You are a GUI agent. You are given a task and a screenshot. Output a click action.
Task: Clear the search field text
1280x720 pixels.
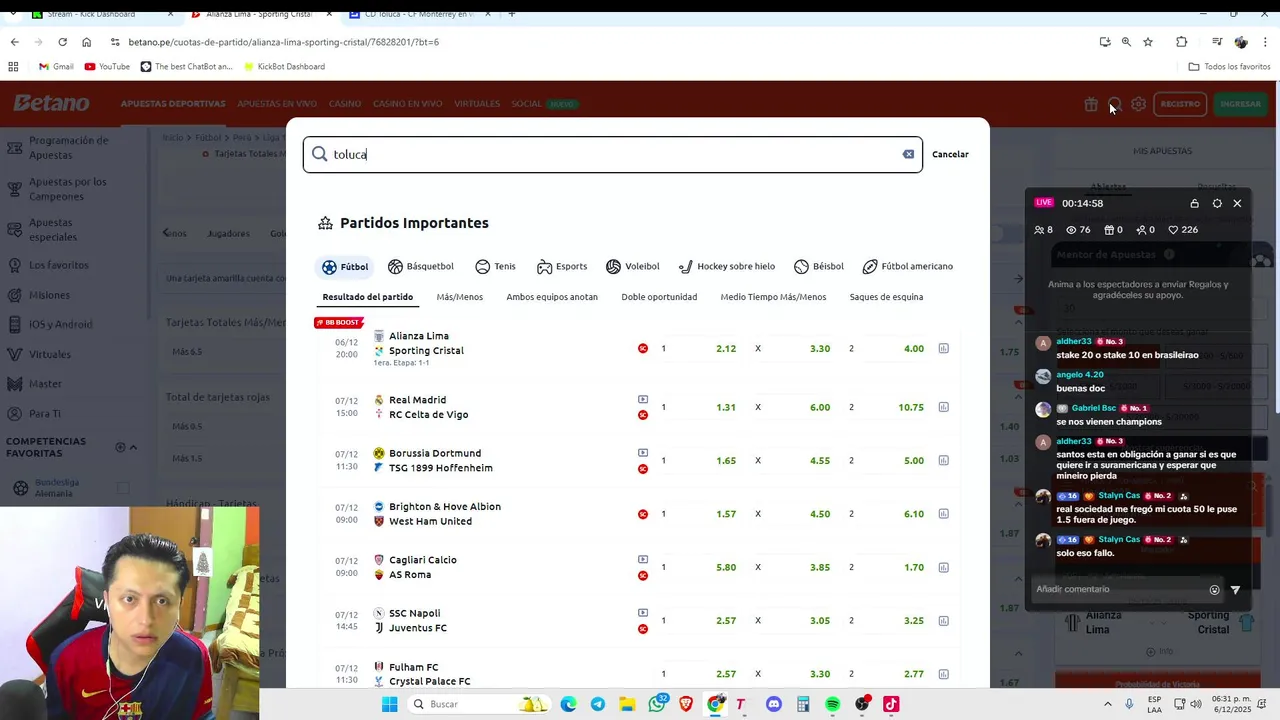pos(908,154)
